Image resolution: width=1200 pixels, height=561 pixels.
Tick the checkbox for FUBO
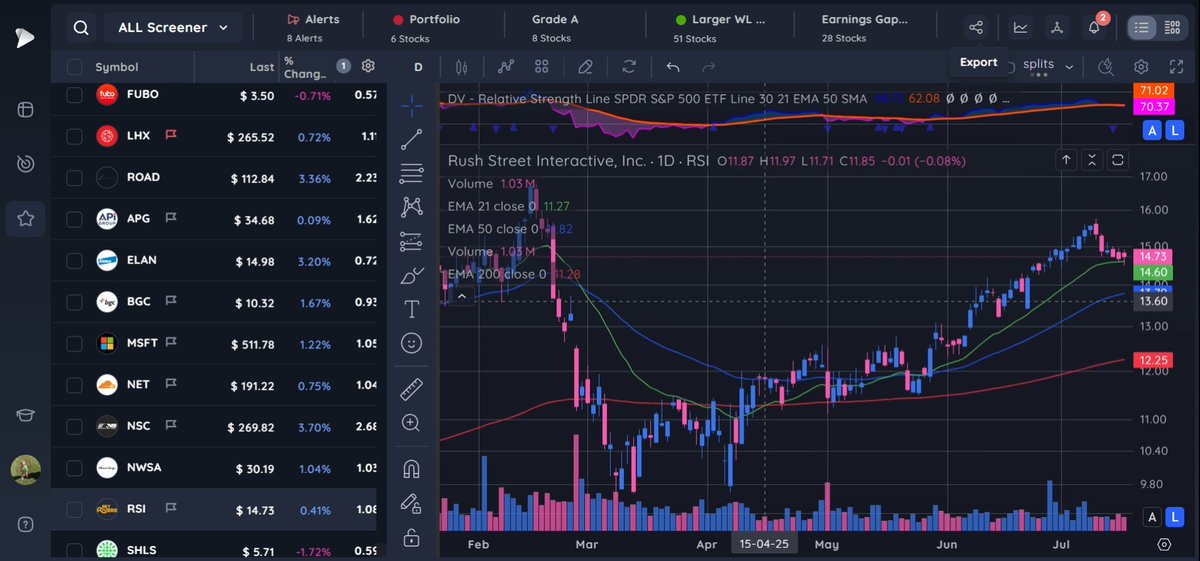[74, 95]
